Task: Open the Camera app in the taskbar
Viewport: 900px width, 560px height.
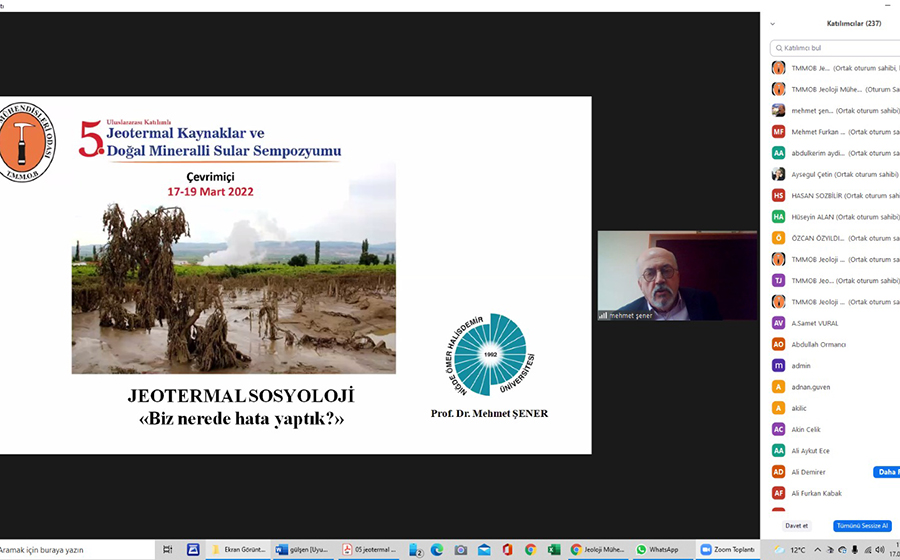Action: point(460,550)
